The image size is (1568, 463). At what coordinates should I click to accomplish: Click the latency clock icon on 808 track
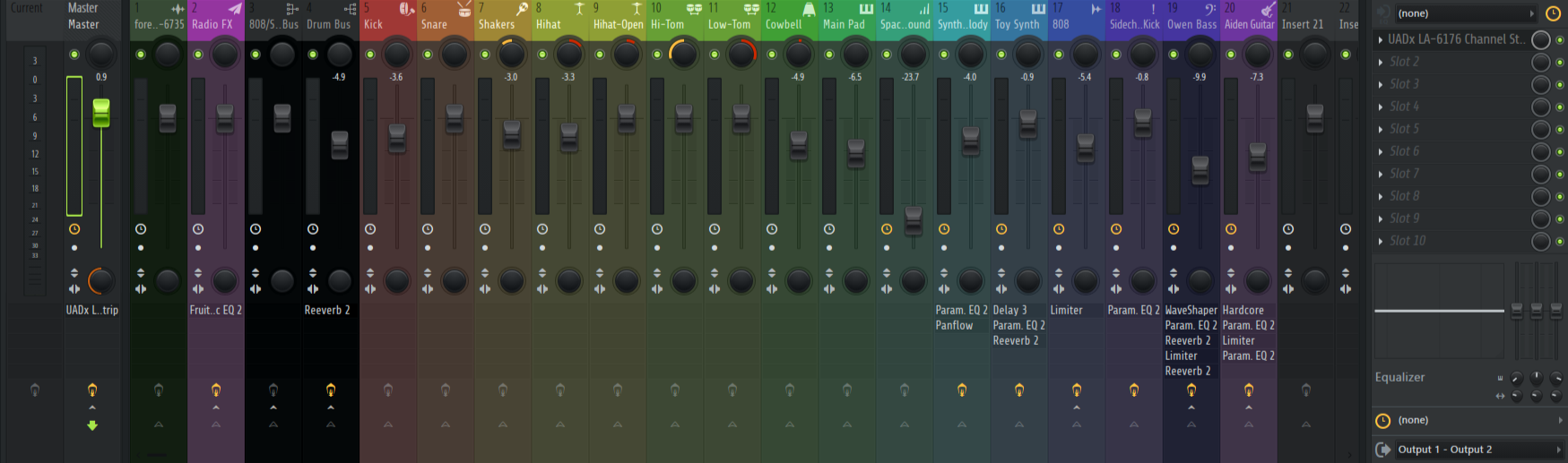1059,229
